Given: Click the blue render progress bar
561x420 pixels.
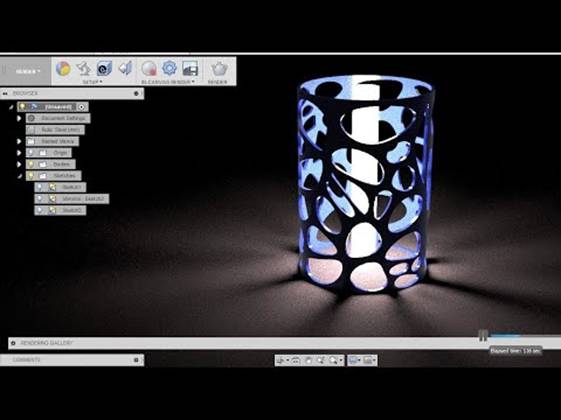Looking at the screenshot, I should pyautogui.click(x=505, y=336).
